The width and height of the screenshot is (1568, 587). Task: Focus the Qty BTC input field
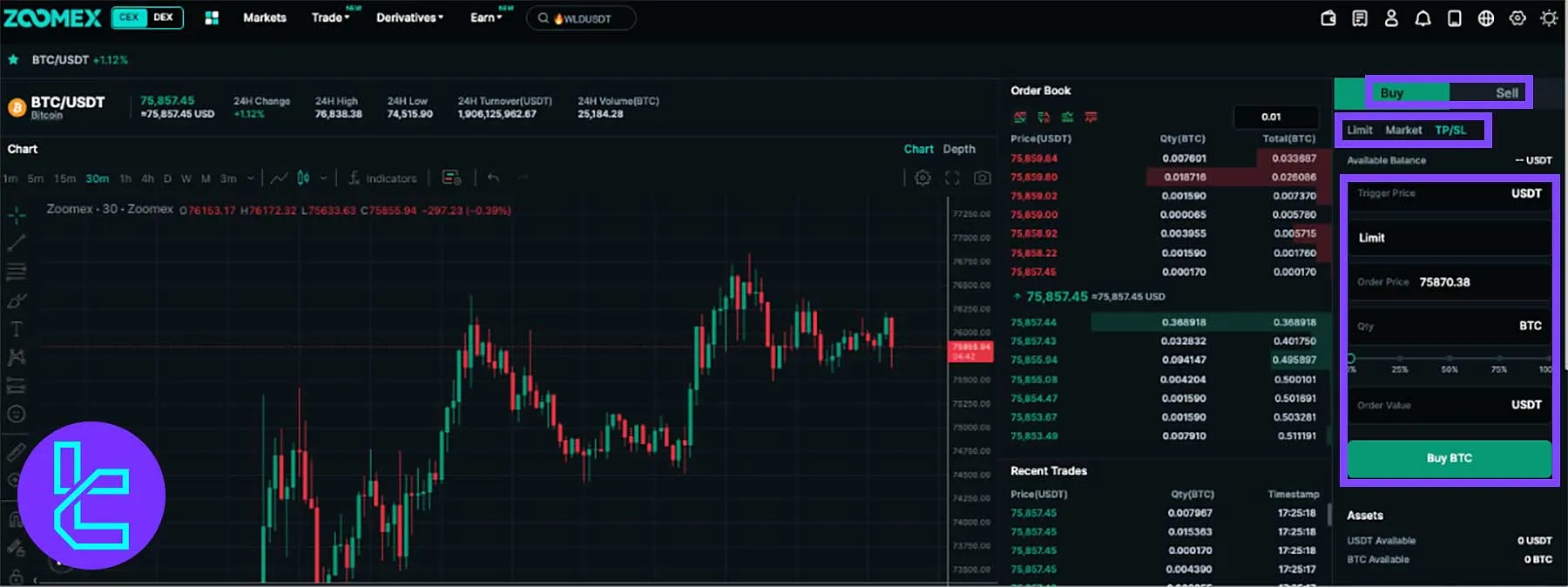[1450, 326]
